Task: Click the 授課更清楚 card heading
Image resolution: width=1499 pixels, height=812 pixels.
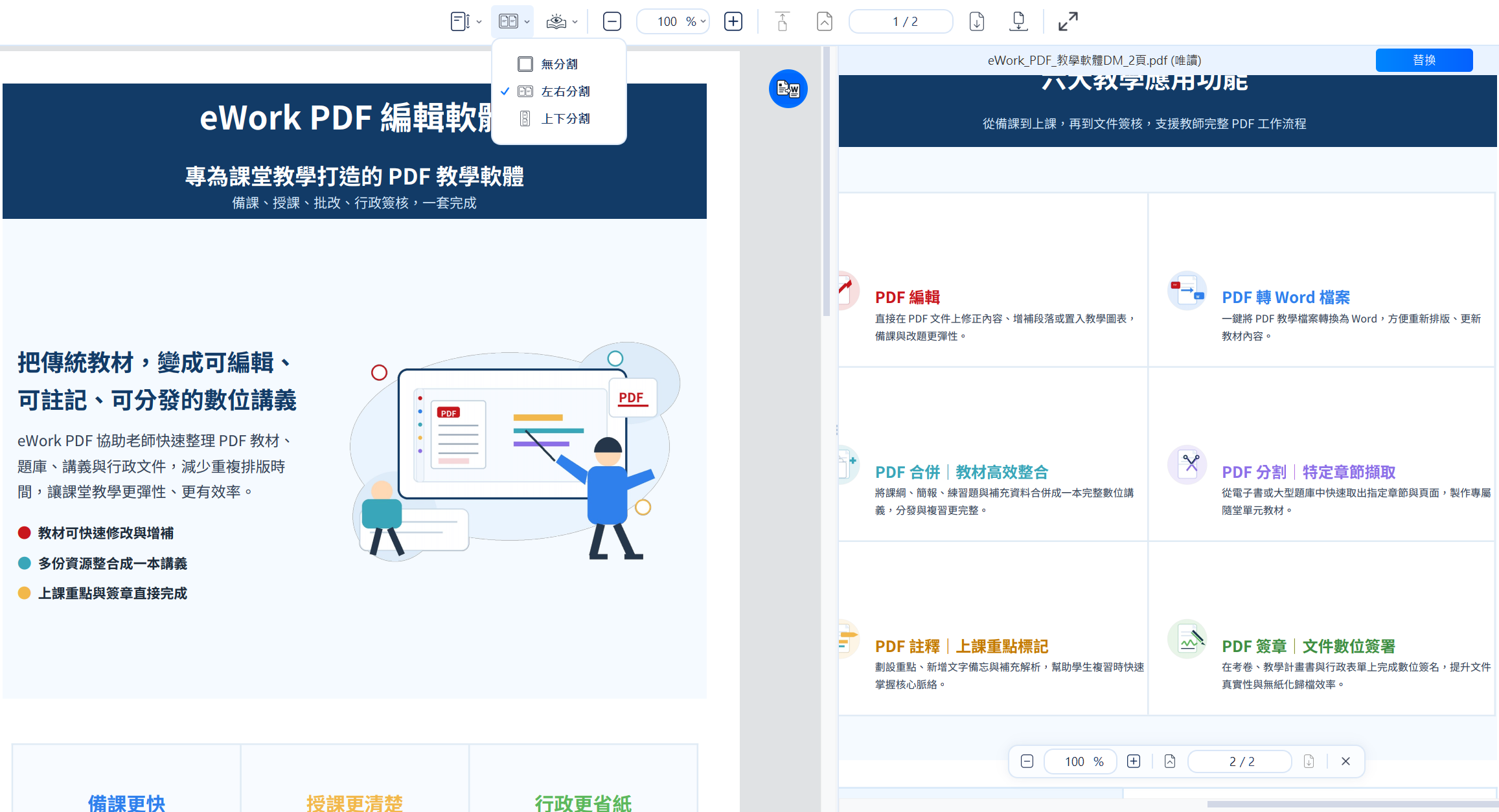Action: tap(354, 803)
